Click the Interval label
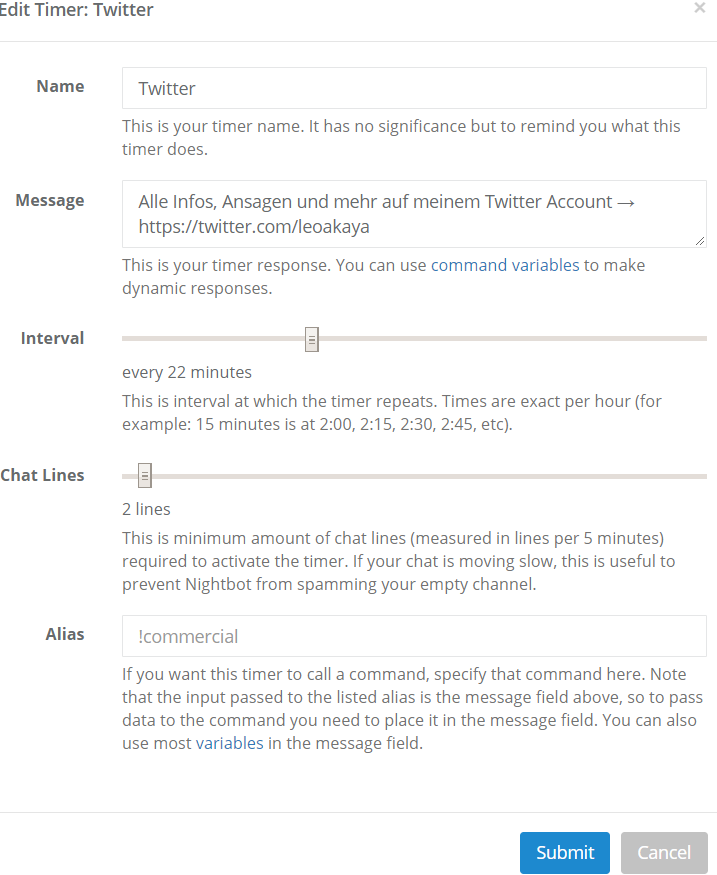The height and width of the screenshot is (875, 717). pos(52,338)
